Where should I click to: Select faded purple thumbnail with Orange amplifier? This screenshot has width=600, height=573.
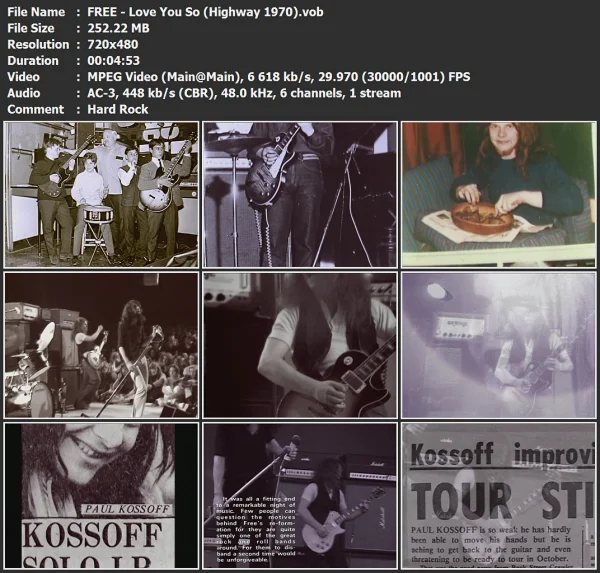pyautogui.click(x=499, y=345)
